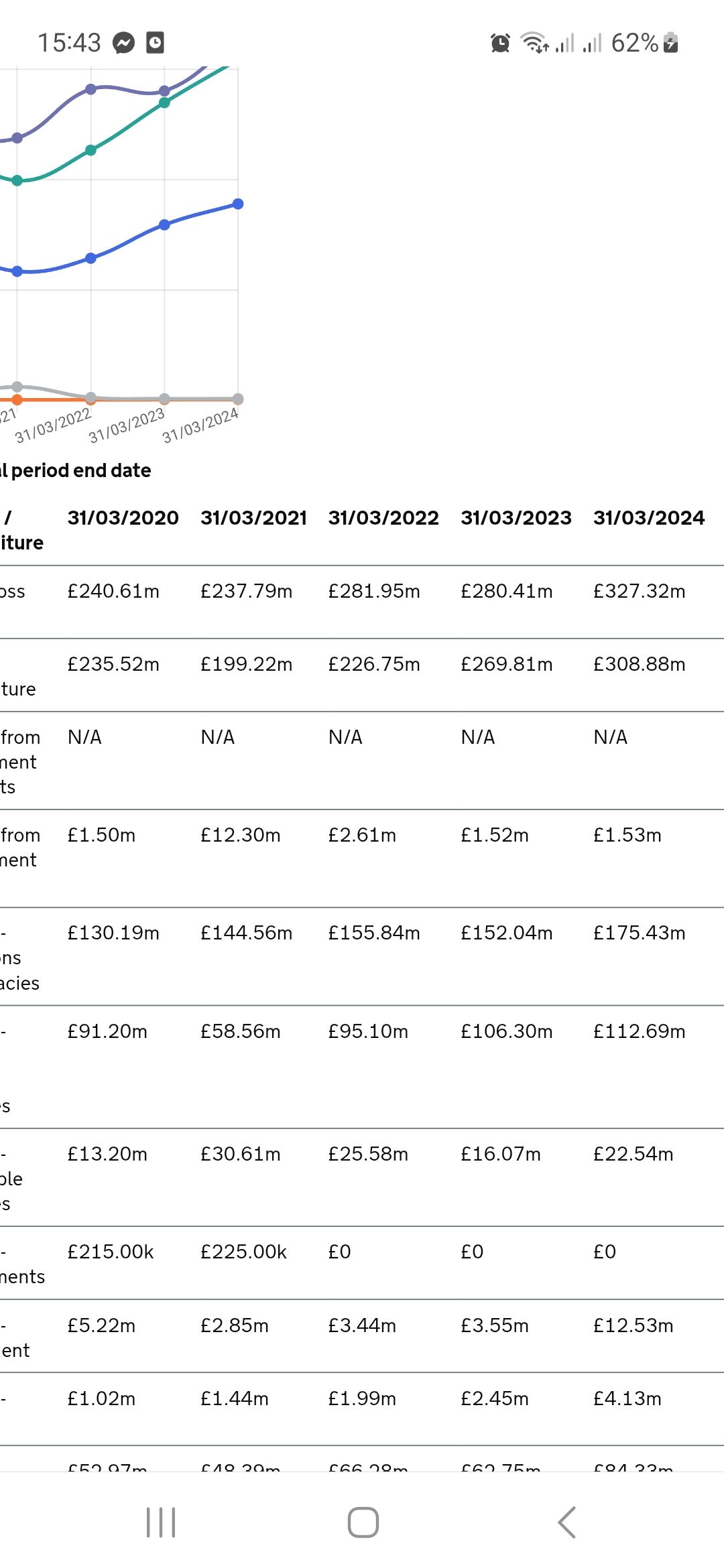Tap the 15:43 status bar time
Image resolution: width=724 pixels, height=1568 pixels.
click(69, 43)
